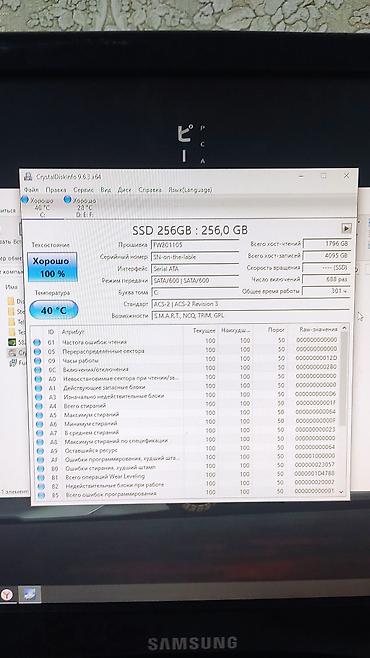Click the host writes value 4095 GB
Image resolution: width=370 pixels, height=658 pixels.
point(326,255)
